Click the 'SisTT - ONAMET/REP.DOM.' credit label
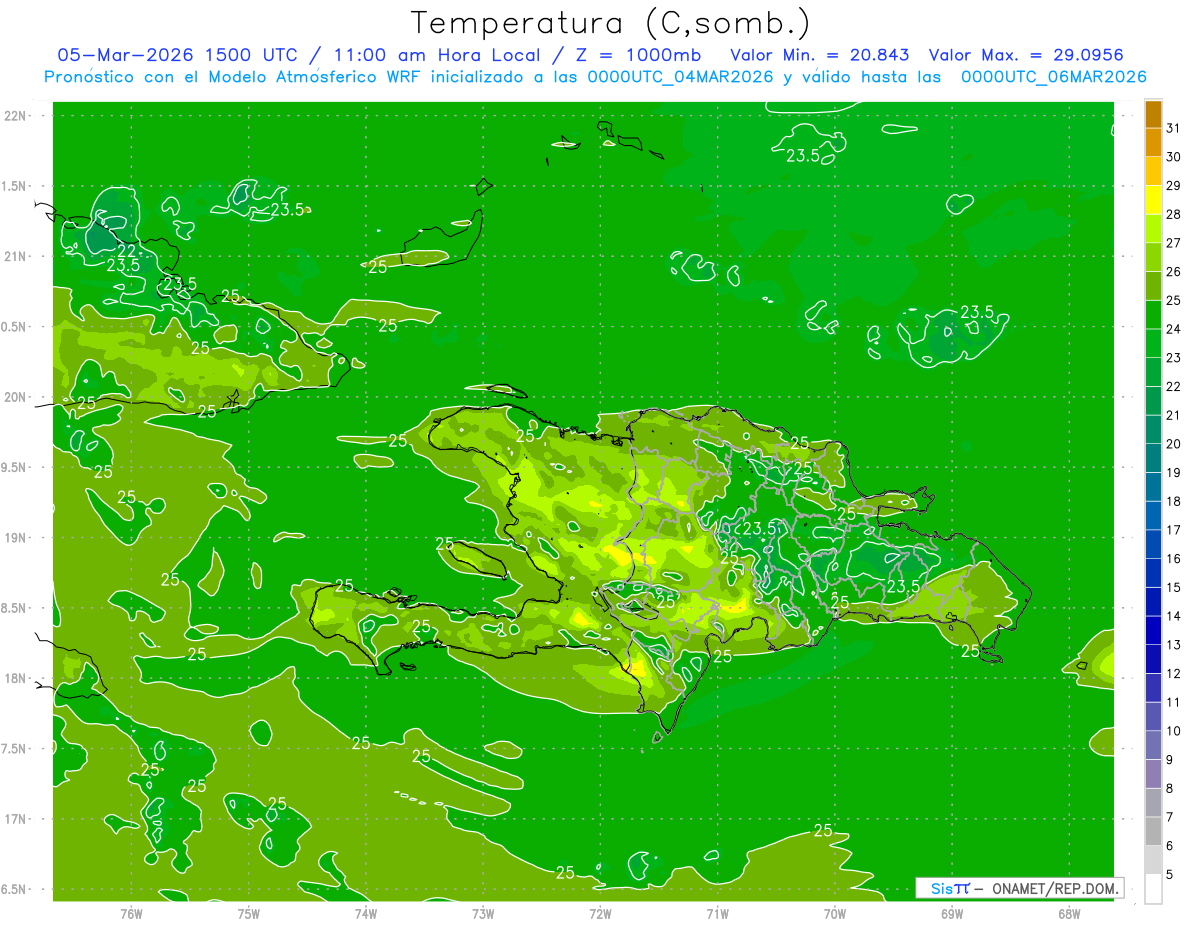1200x927 pixels. coord(1019,888)
